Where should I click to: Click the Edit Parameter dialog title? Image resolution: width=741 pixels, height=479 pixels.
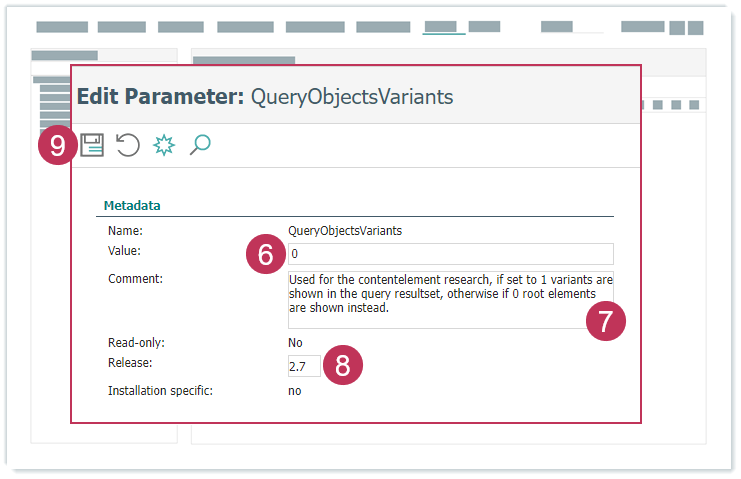click(265, 97)
